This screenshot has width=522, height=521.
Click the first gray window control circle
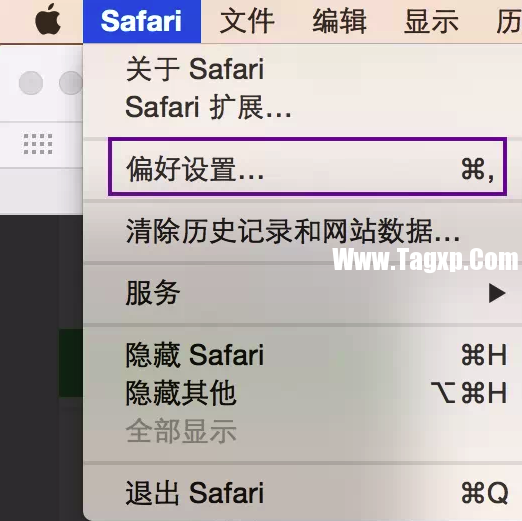point(31,83)
